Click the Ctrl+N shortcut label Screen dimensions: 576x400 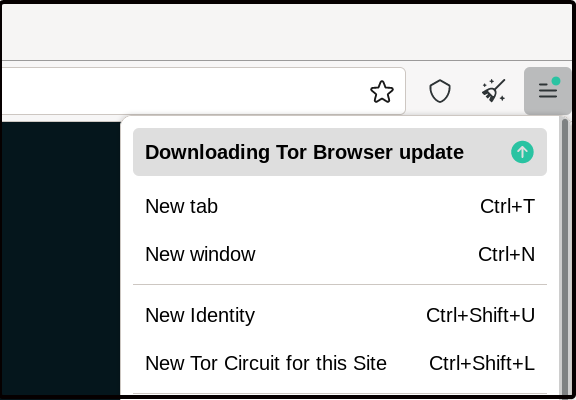[506, 254]
